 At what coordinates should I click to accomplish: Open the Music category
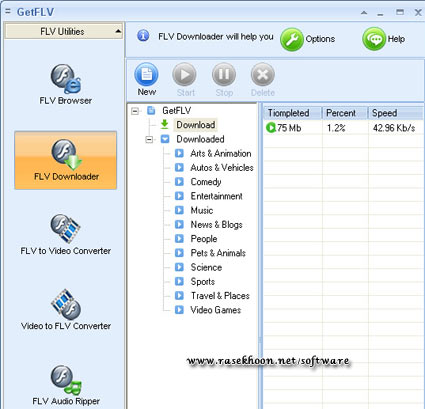202,210
